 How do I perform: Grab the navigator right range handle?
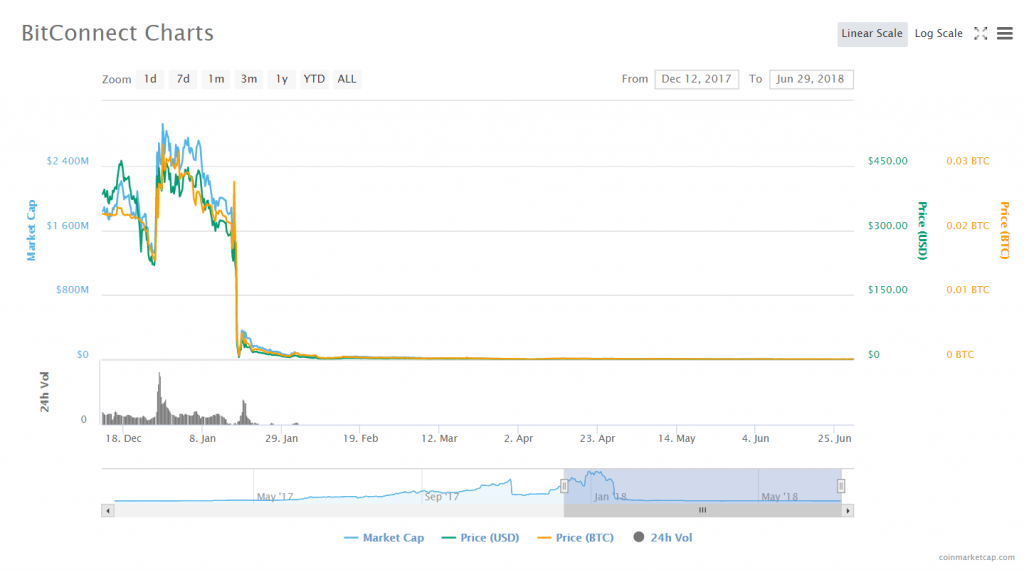pos(841,486)
